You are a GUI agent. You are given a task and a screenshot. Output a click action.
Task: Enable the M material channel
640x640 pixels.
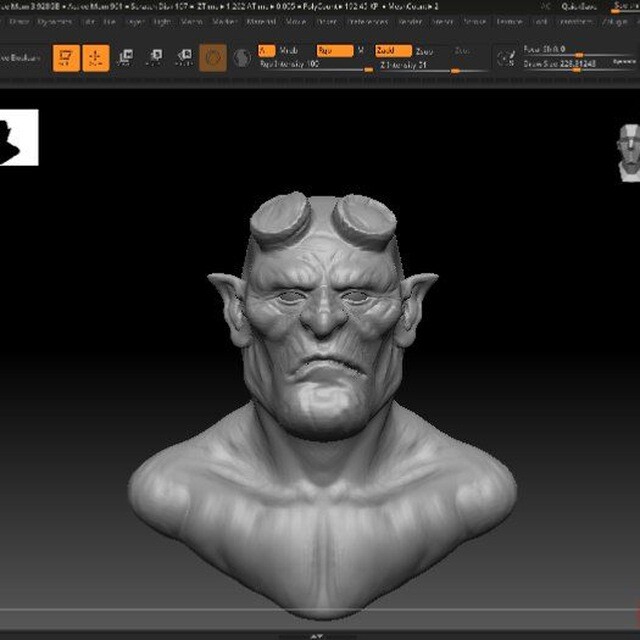361,51
